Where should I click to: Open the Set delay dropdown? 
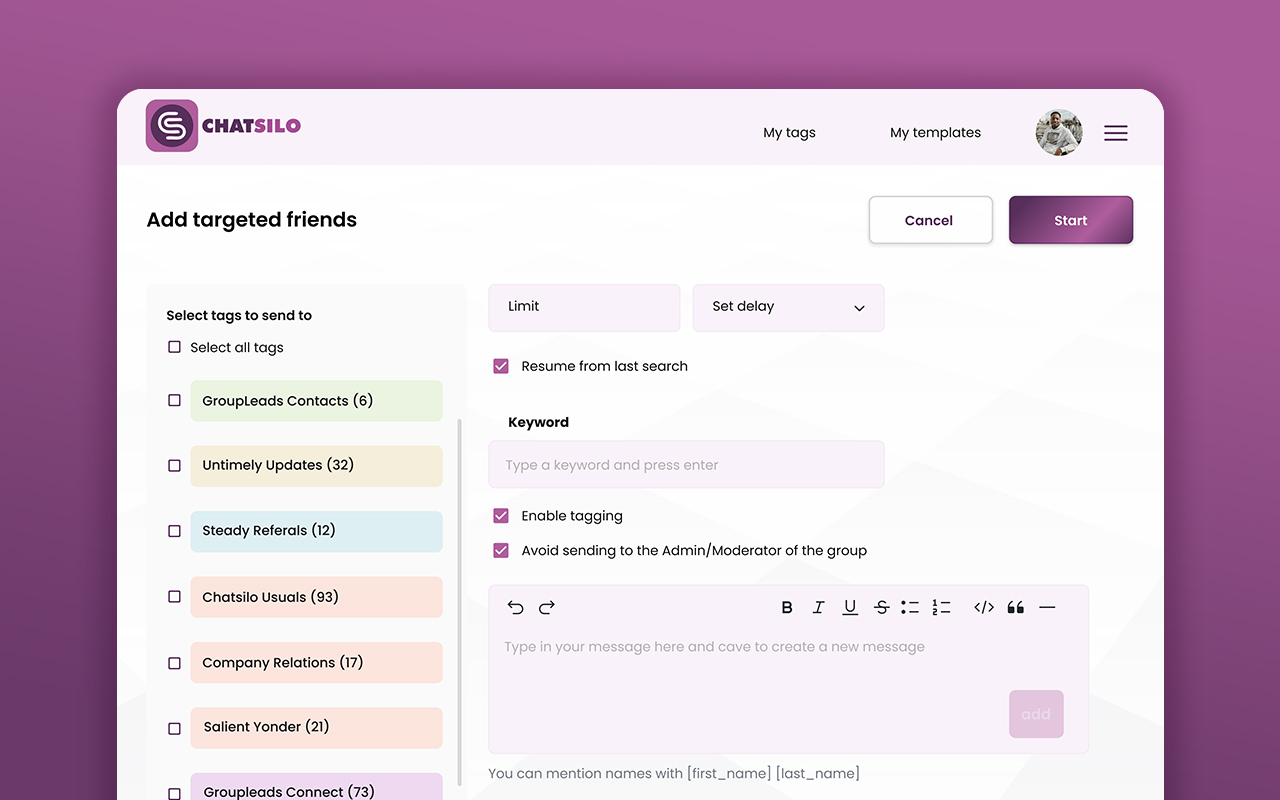[x=788, y=307]
